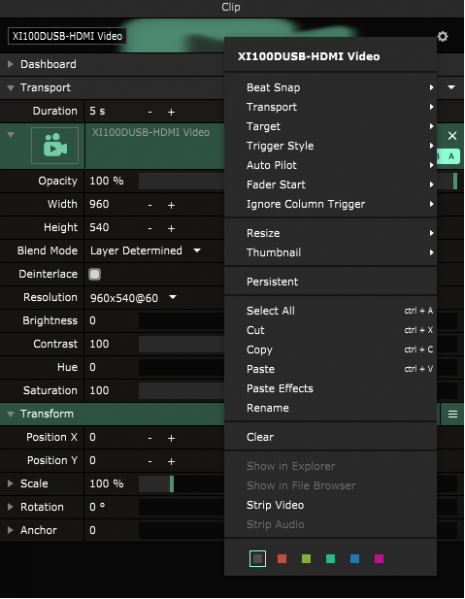Toggle the Deinterlace checkbox
Image resolution: width=465 pixels, height=599 pixels.
94,274
